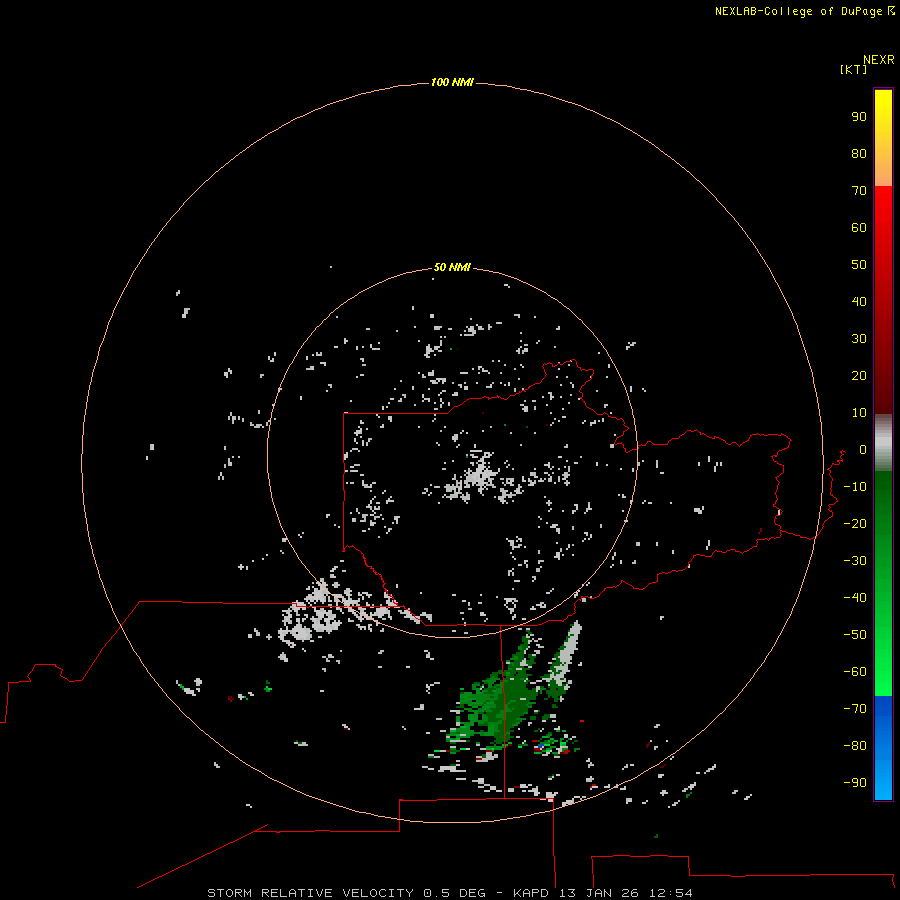Click the -80 knot scale label

point(855,746)
